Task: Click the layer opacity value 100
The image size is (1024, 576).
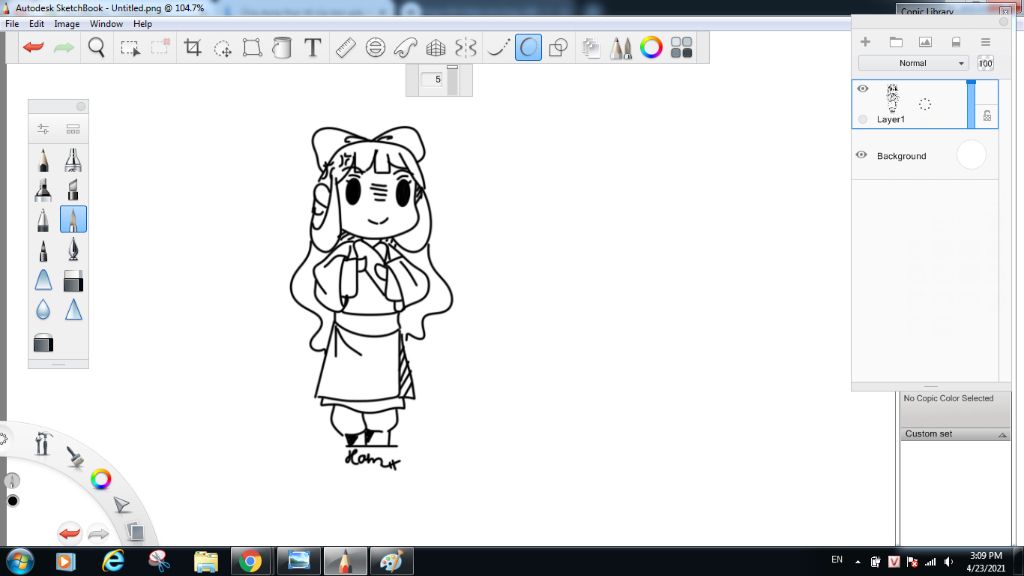Action: pos(985,63)
